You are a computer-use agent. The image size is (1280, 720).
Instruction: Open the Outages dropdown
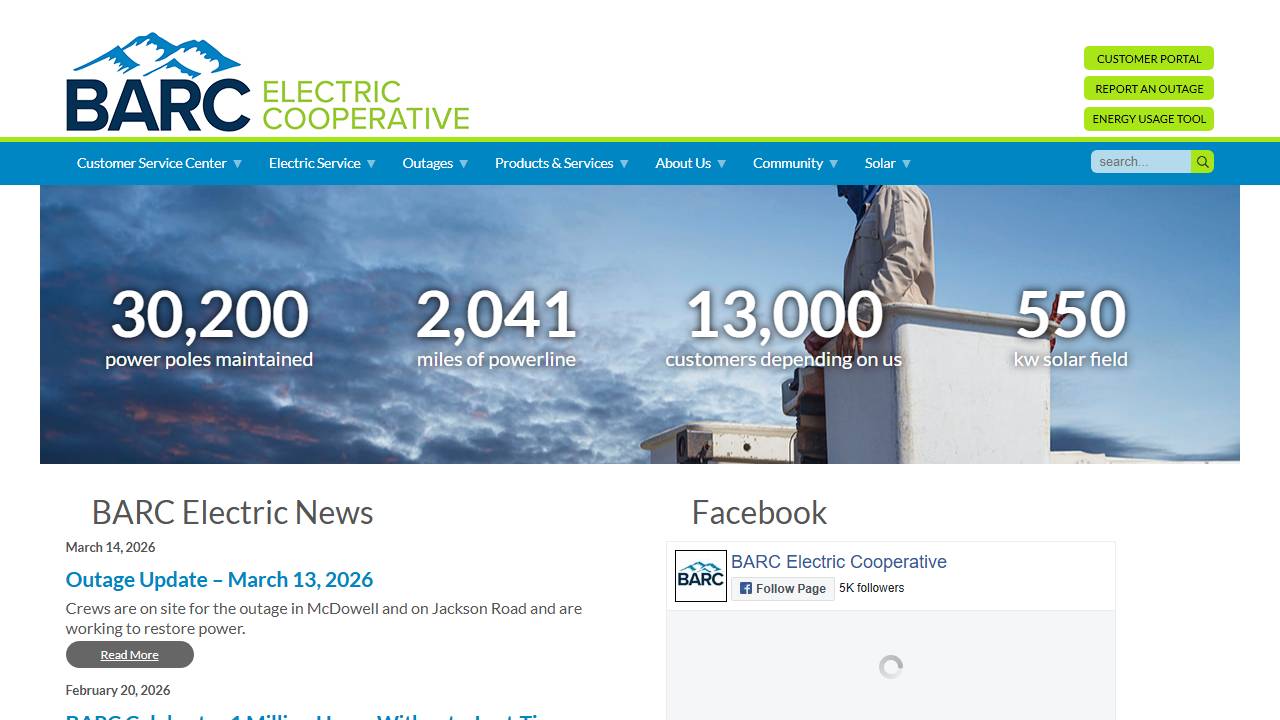point(427,163)
